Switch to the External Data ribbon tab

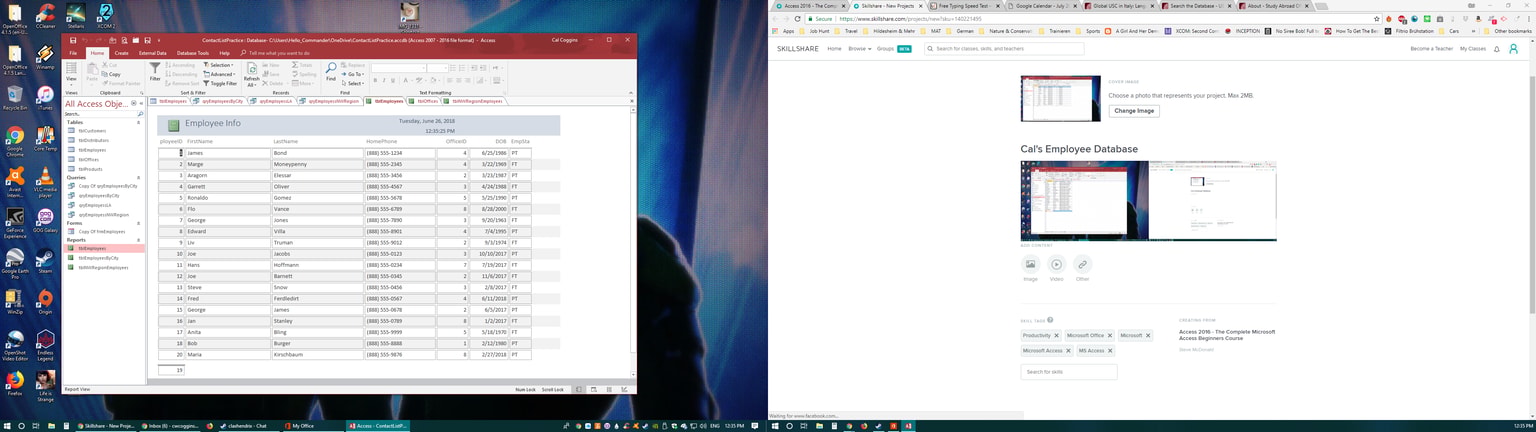[153, 53]
